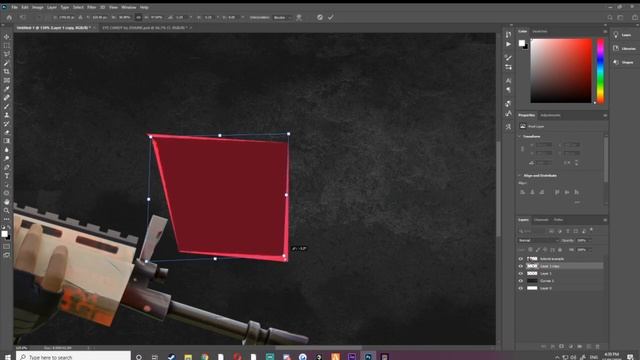Hide the Layer 1 copy layer
This screenshot has height=360, width=640.
tap(520, 266)
